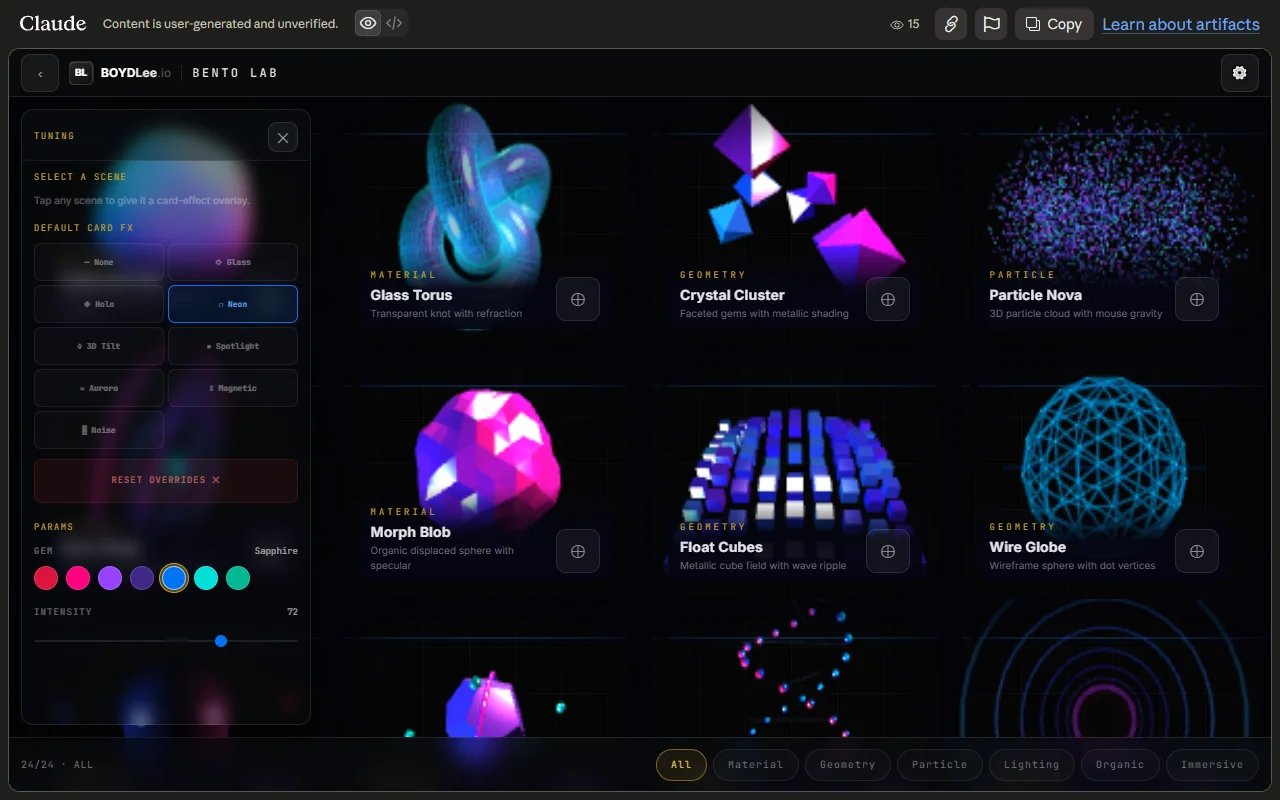Click the Intensity value 72

coord(292,612)
